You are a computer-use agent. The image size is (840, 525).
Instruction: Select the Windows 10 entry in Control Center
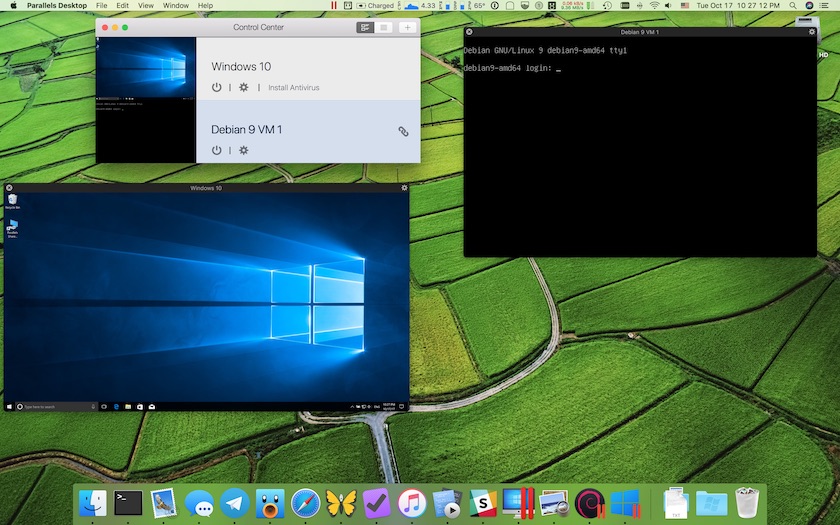point(308,69)
